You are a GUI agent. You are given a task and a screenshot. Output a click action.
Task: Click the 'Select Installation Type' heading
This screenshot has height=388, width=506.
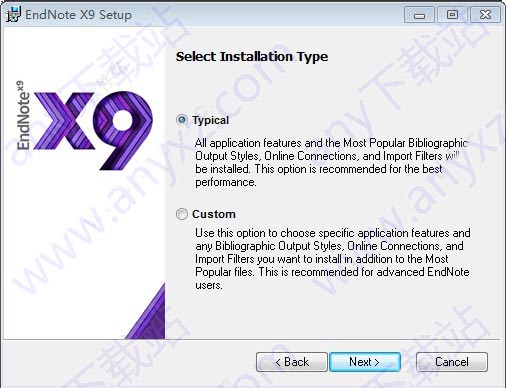[x=252, y=56]
